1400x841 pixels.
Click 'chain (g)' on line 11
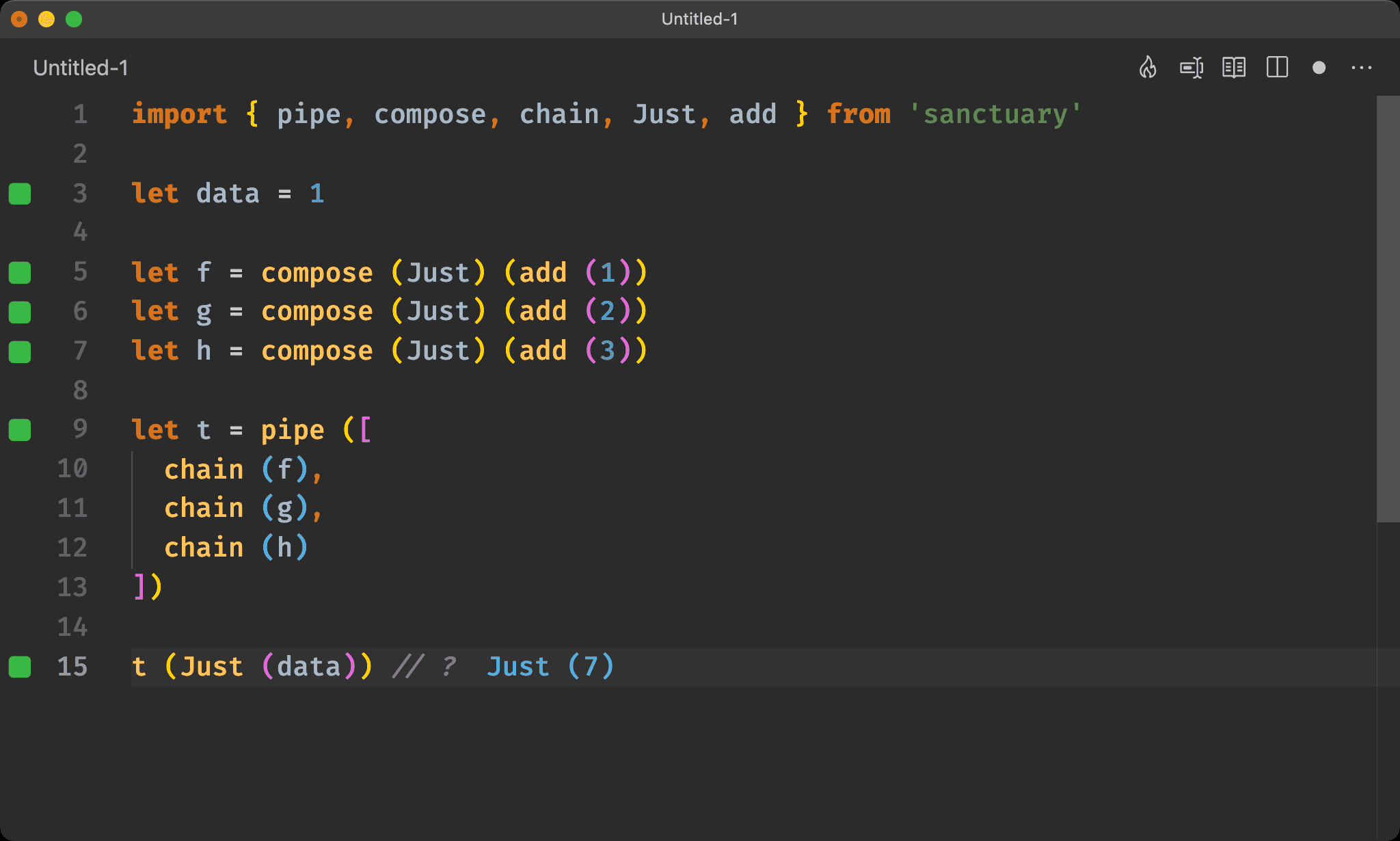click(x=237, y=508)
